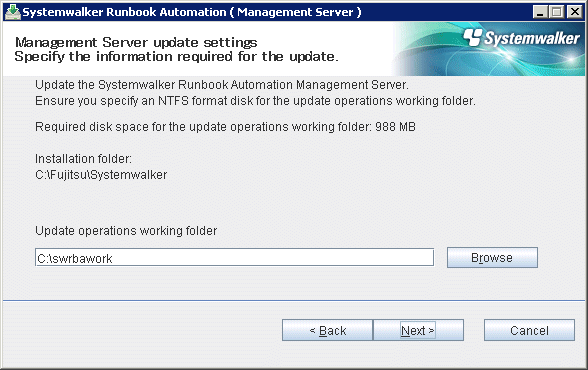588x370 pixels.
Task: Click the Specify the information required subheading
Action: pyautogui.click(x=177, y=57)
